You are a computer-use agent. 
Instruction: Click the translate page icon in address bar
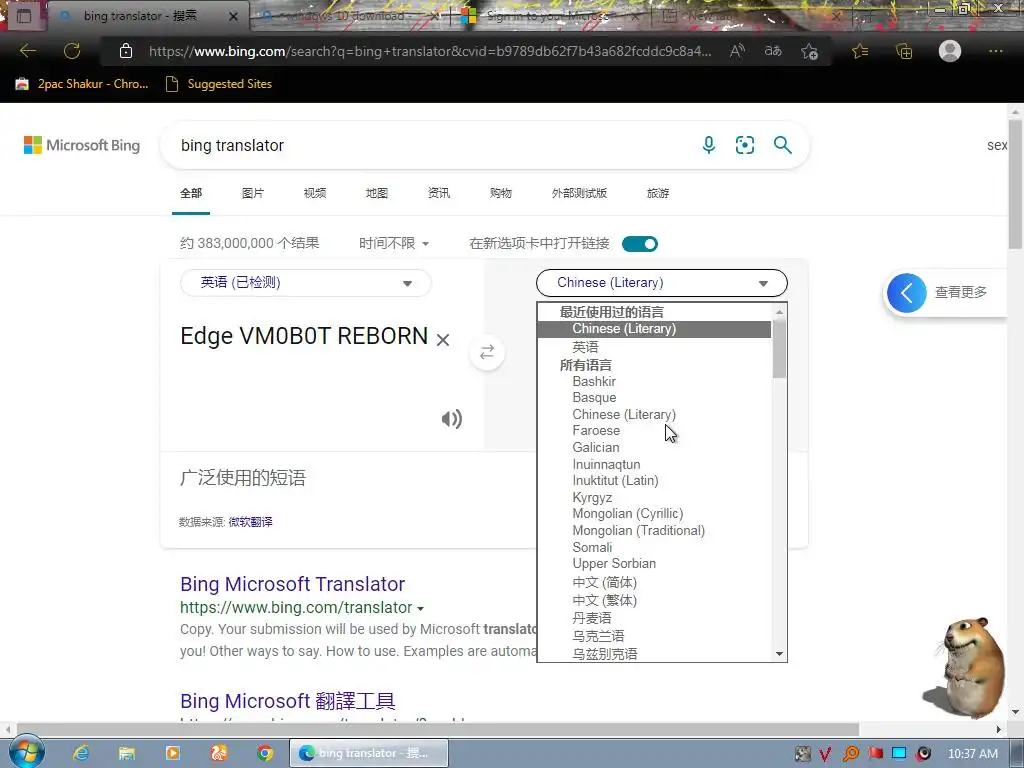[x=773, y=51]
